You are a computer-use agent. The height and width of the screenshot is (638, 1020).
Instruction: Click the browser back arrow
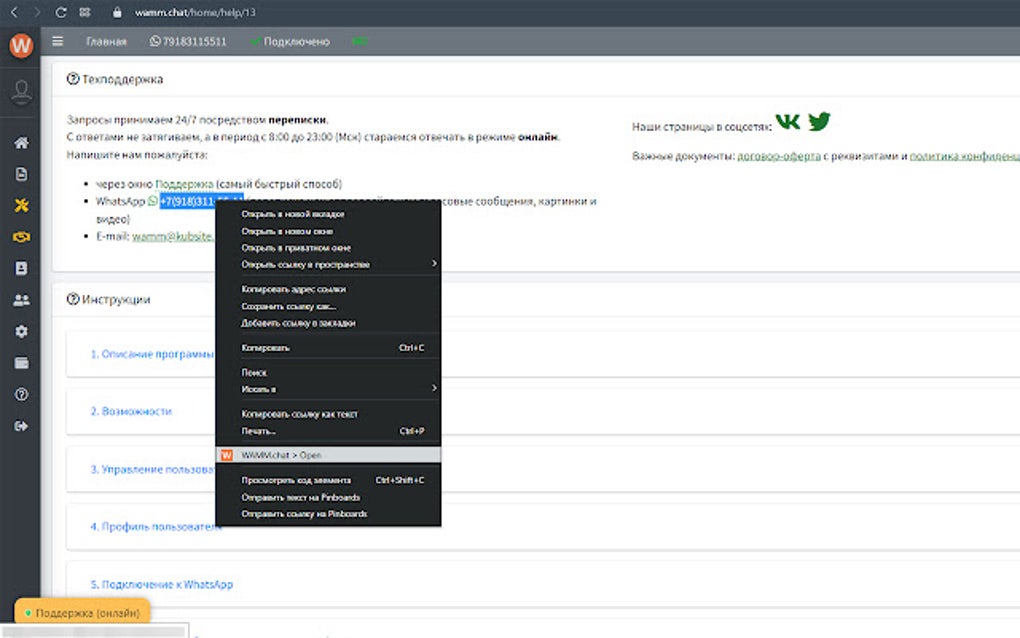pyautogui.click(x=14, y=12)
